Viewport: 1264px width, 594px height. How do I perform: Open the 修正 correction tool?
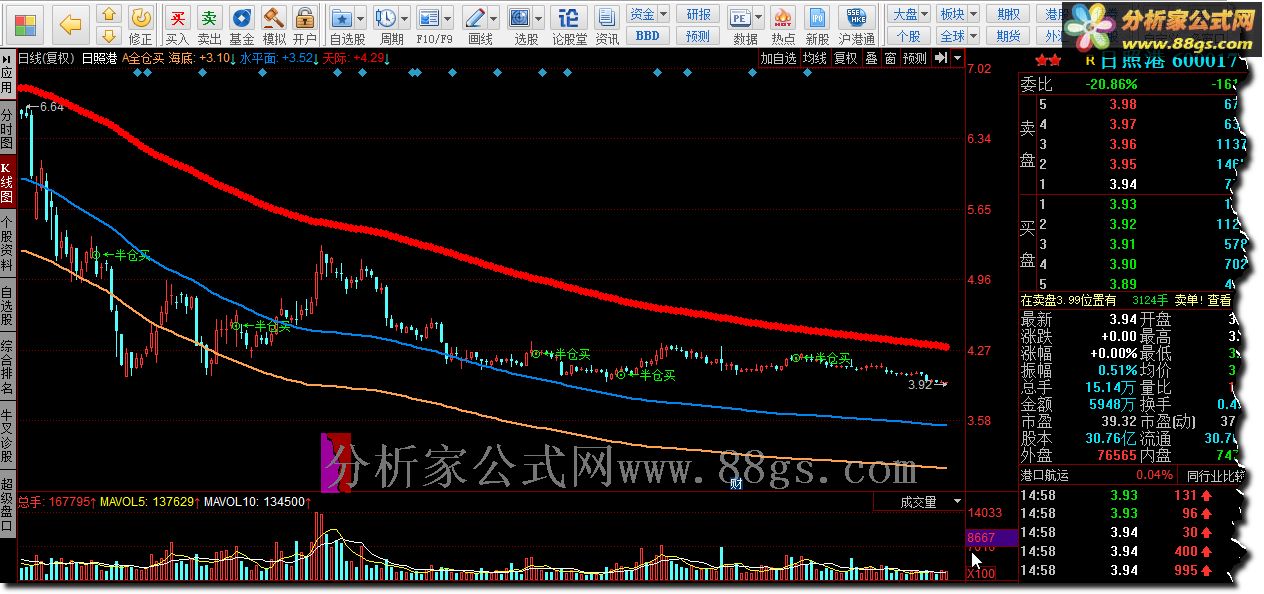tap(141, 25)
